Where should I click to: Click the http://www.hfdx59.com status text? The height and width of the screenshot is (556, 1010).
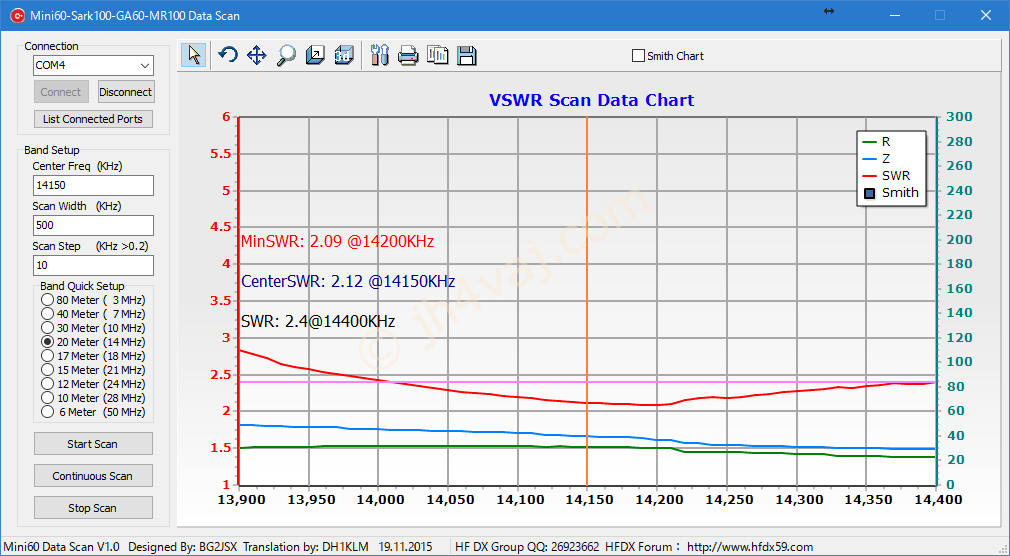click(x=750, y=547)
